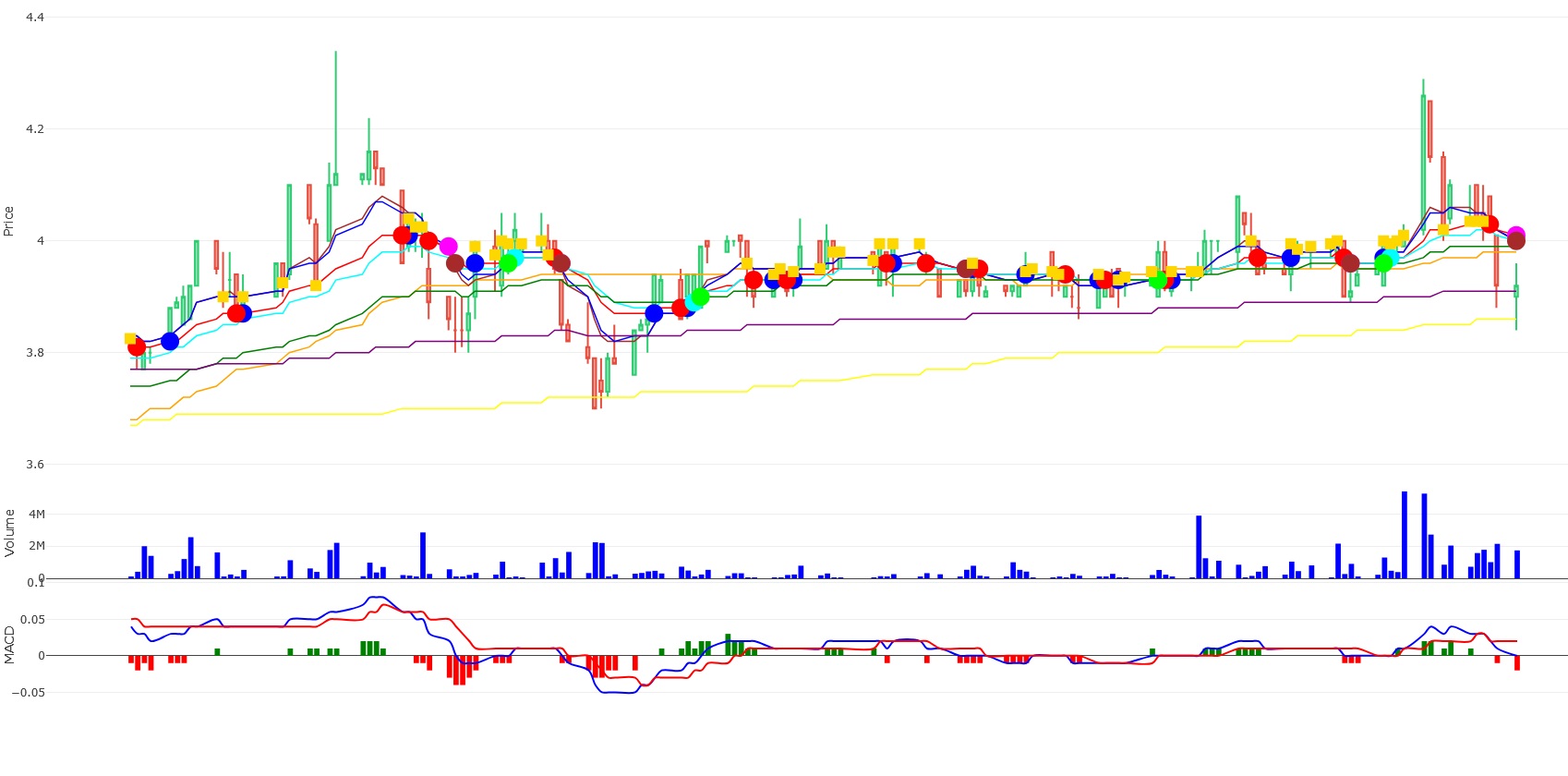This screenshot has height=776, width=1568.
Task: Click the leftmost yellow square marker
Action: [130, 339]
